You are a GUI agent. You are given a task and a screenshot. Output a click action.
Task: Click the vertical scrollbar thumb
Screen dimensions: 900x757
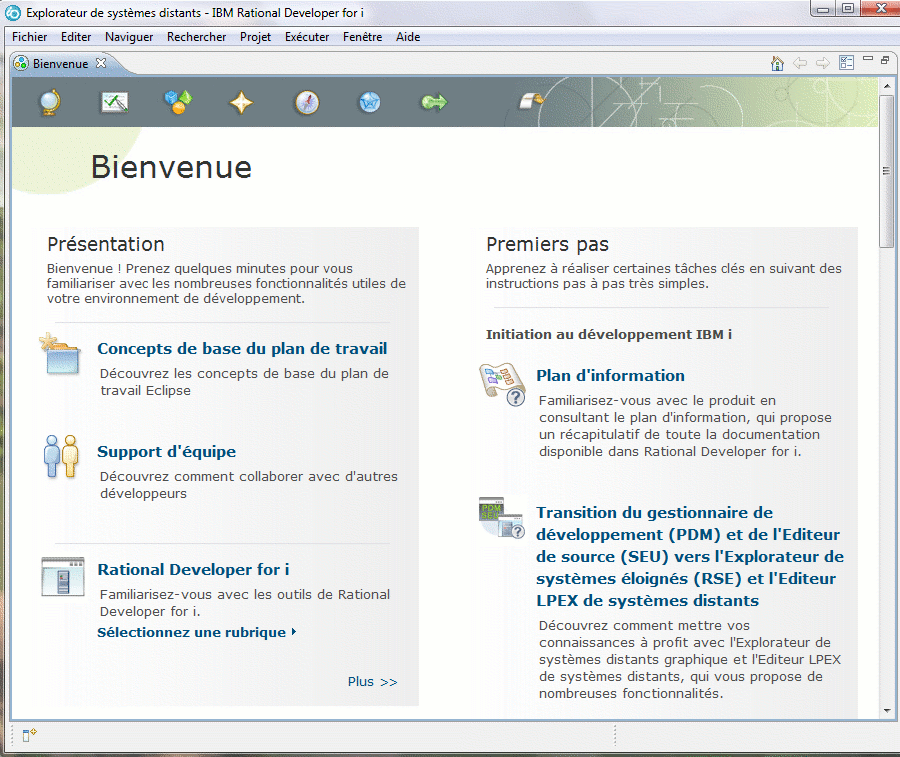[x=887, y=171]
